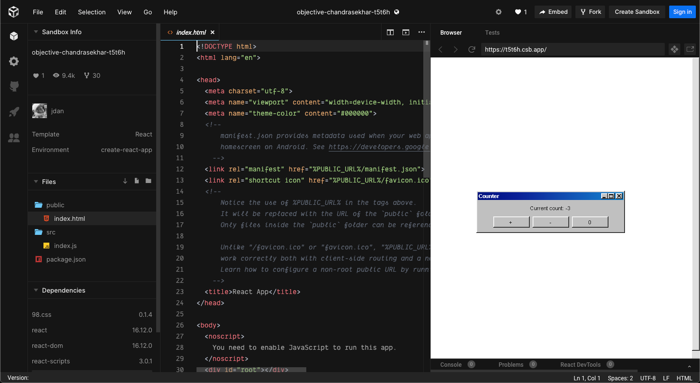This screenshot has height=383, width=700.
Task: Click LF line ending in status bar
Action: click(666, 378)
